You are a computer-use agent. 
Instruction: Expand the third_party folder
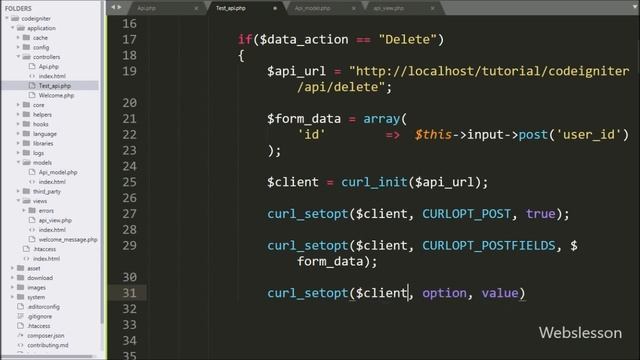click(18, 191)
